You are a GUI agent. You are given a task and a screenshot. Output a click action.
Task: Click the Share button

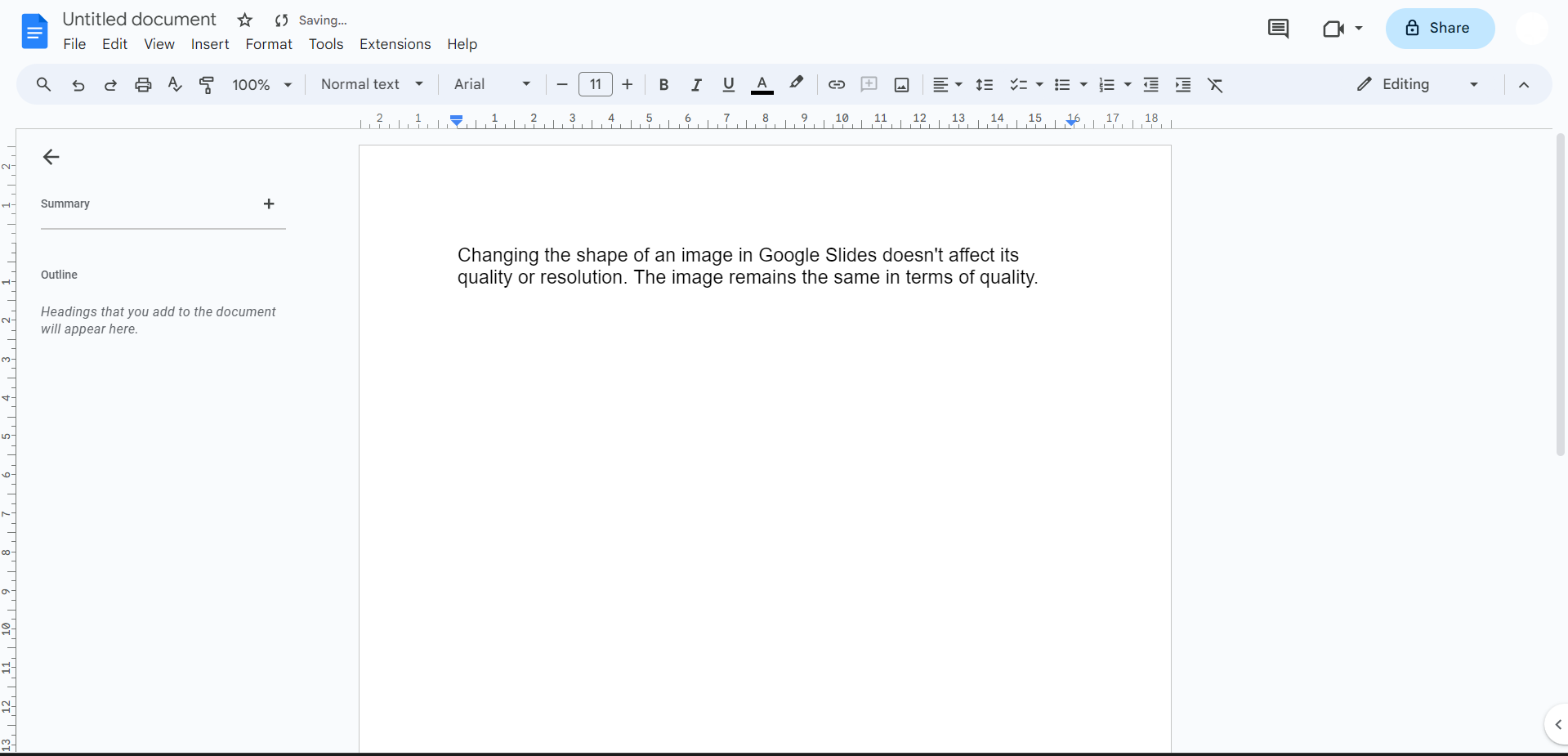click(1440, 29)
